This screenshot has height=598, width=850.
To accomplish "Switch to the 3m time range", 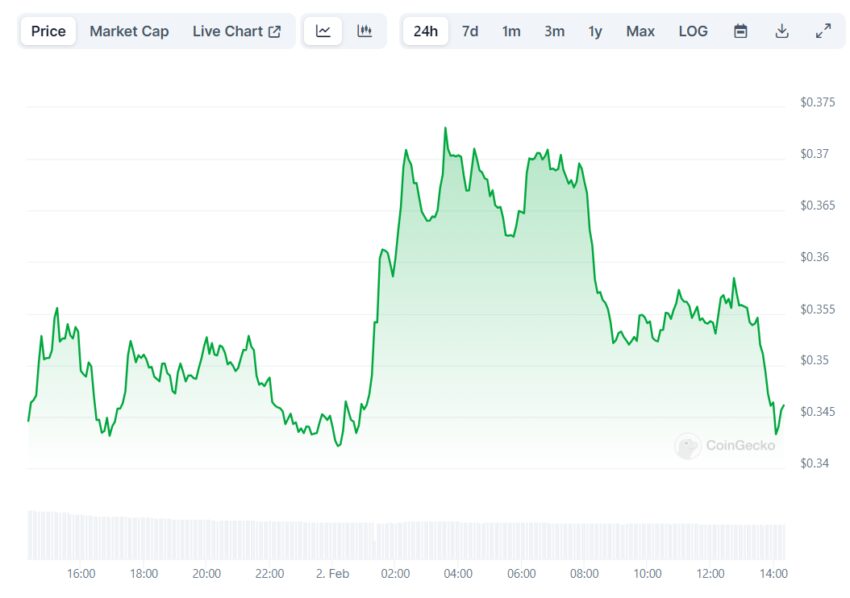I will [x=554, y=31].
